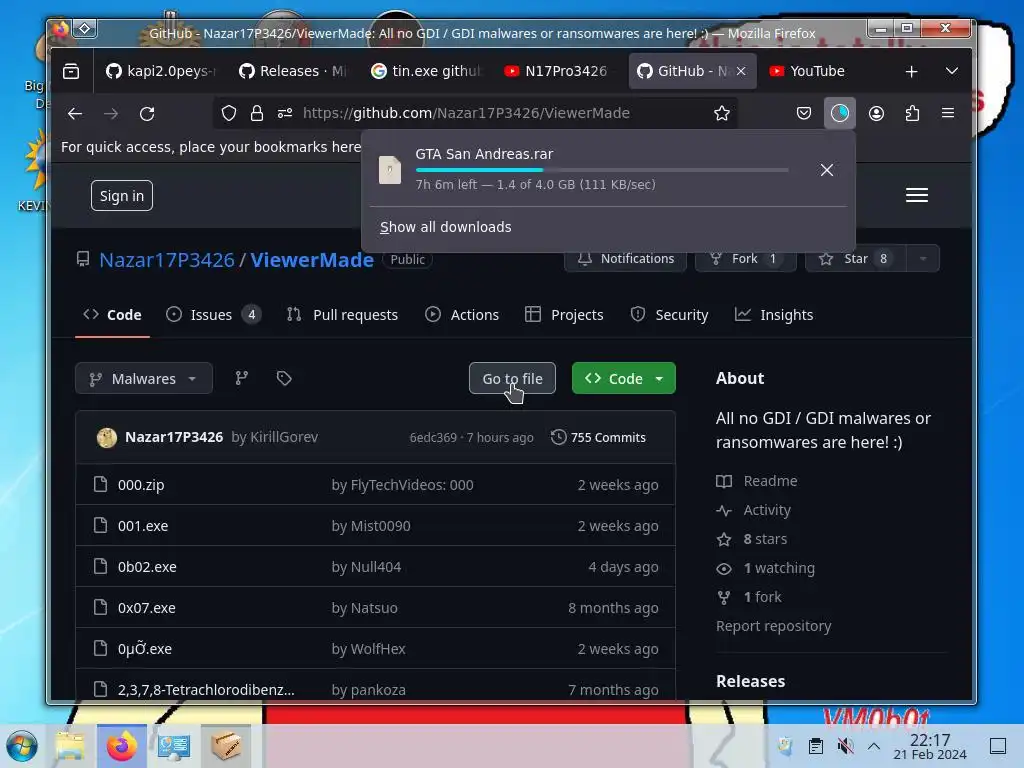Open the Windows Start orb
The image size is (1024, 768).
tap(22, 746)
